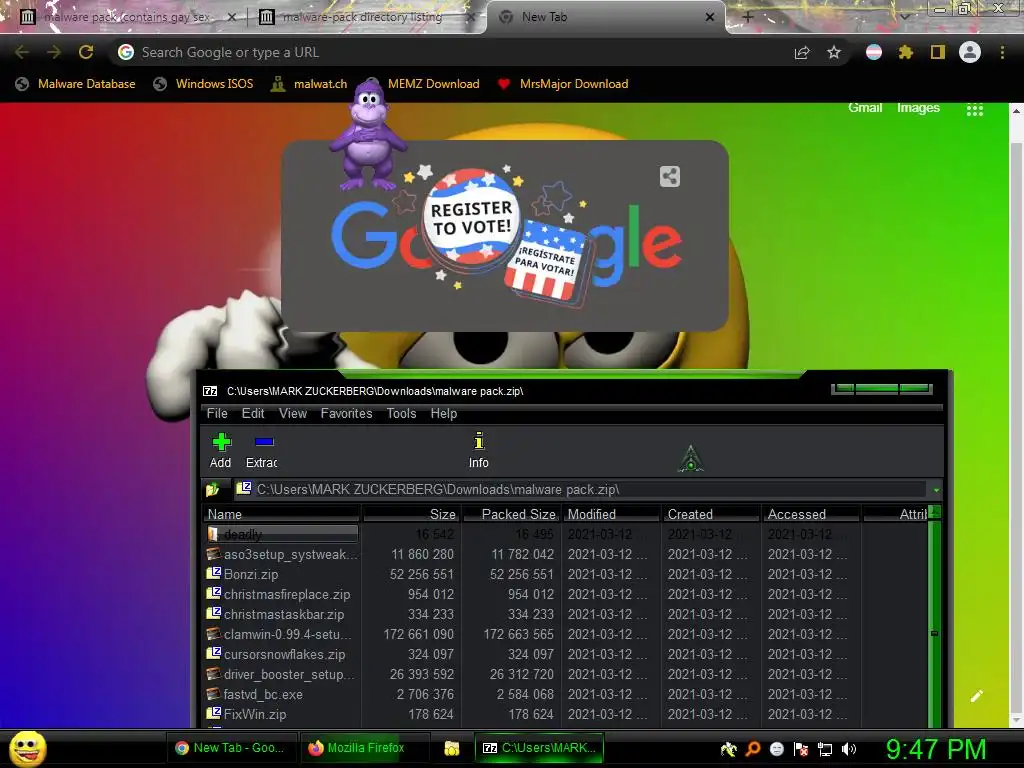
Task: Click the magnifier tray icon
Action: click(753, 749)
